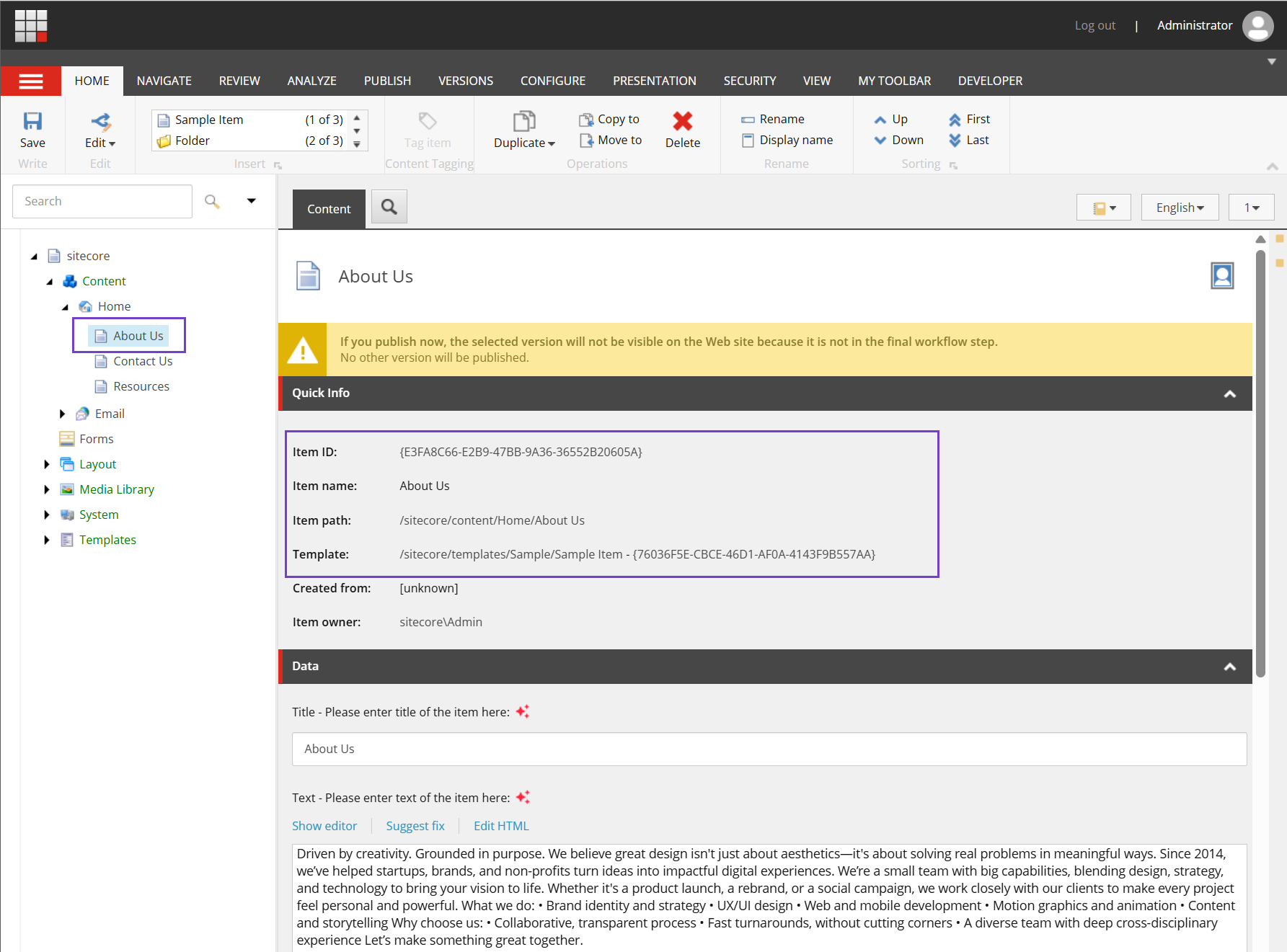The height and width of the screenshot is (952, 1287).
Task: Switch to the VERSIONS ribbon tab
Action: tap(466, 81)
